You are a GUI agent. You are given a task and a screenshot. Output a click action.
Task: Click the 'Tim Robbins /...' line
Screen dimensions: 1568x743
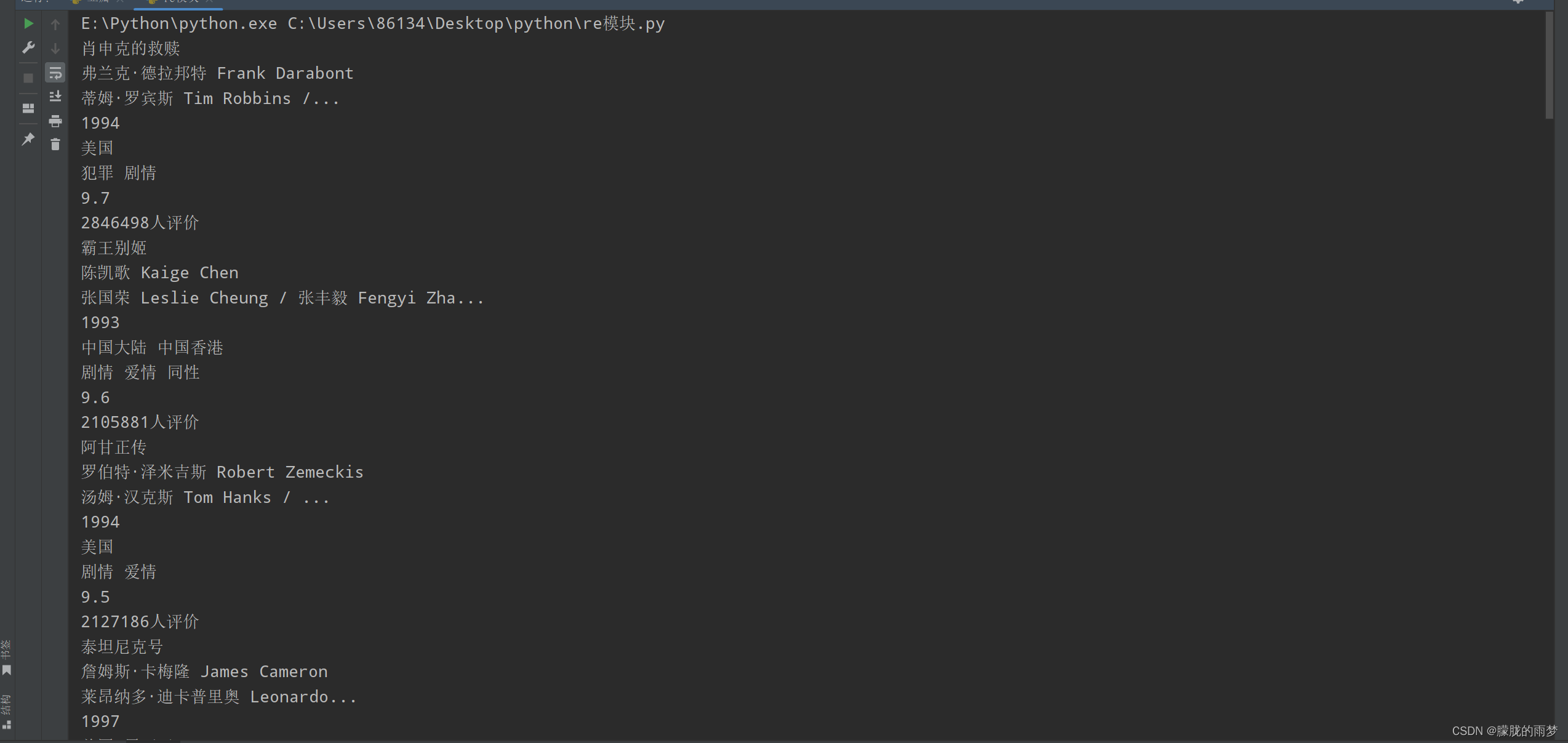point(210,98)
